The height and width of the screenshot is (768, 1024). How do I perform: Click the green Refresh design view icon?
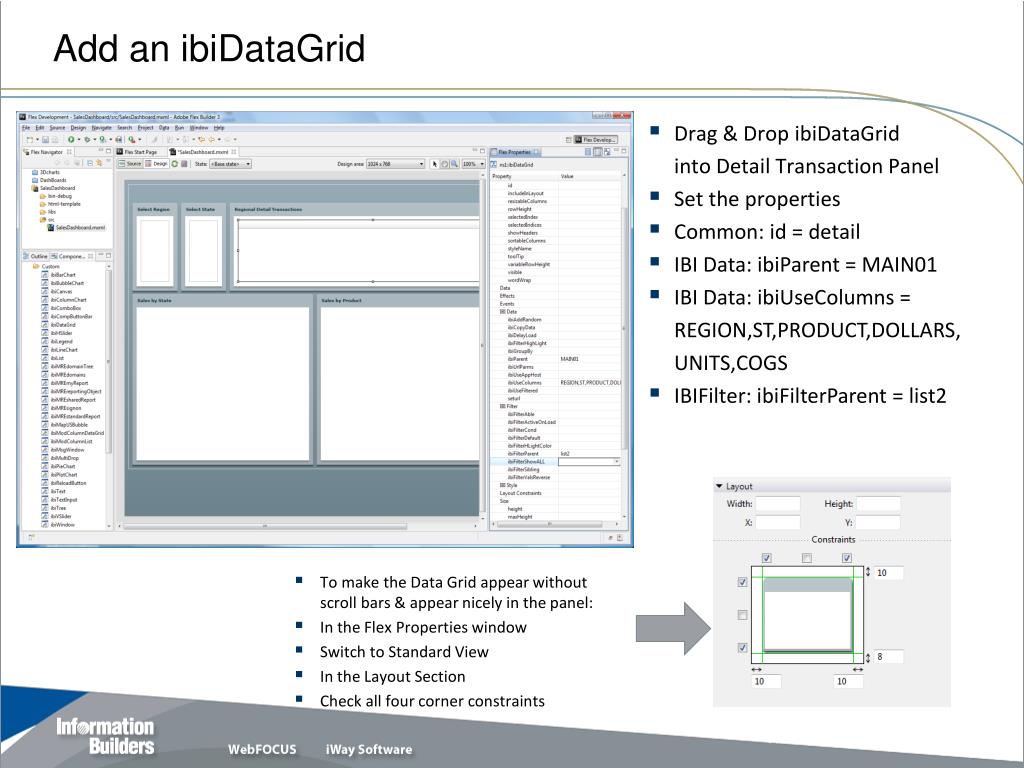(174, 164)
